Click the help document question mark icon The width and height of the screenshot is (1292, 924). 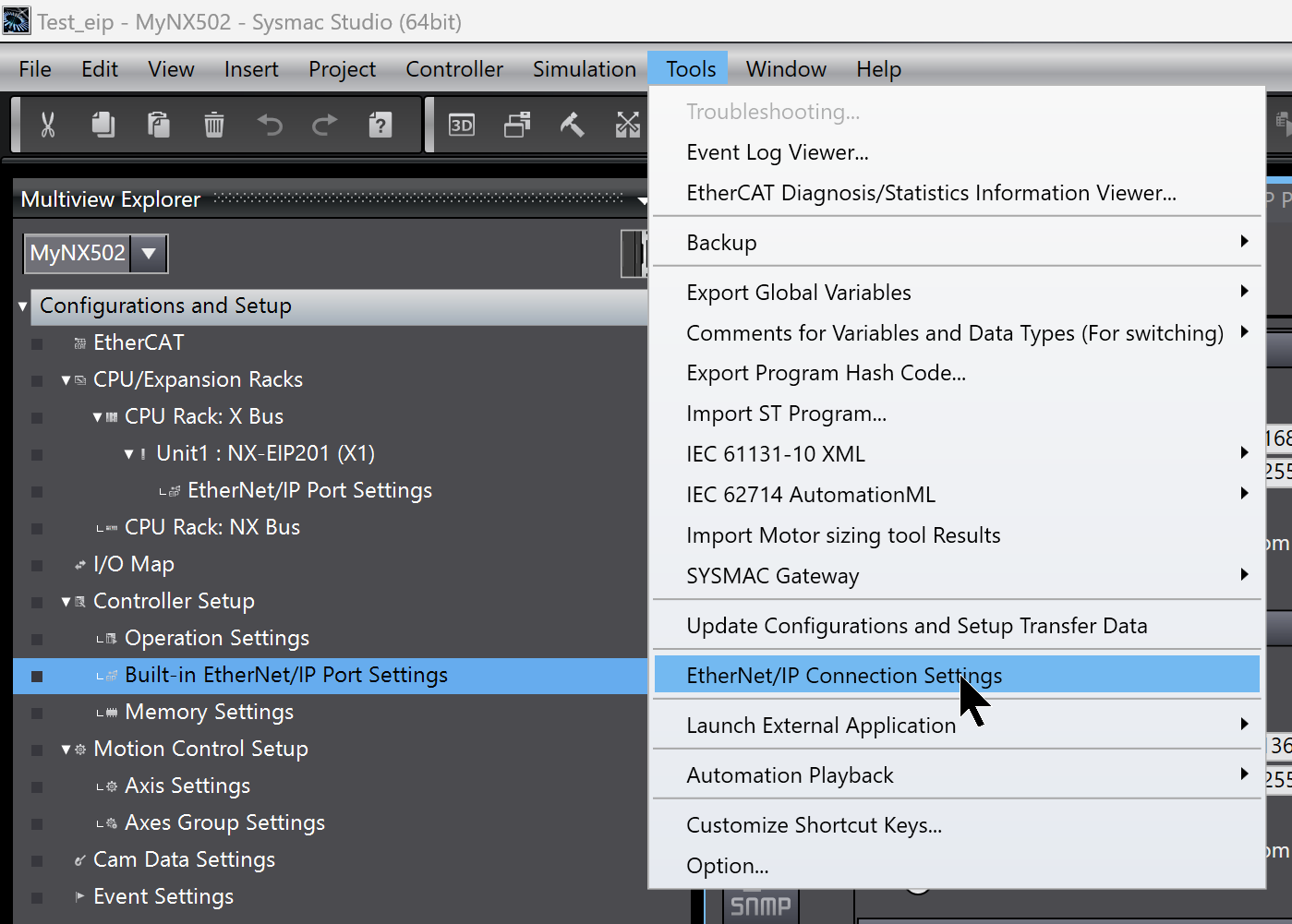[380, 125]
